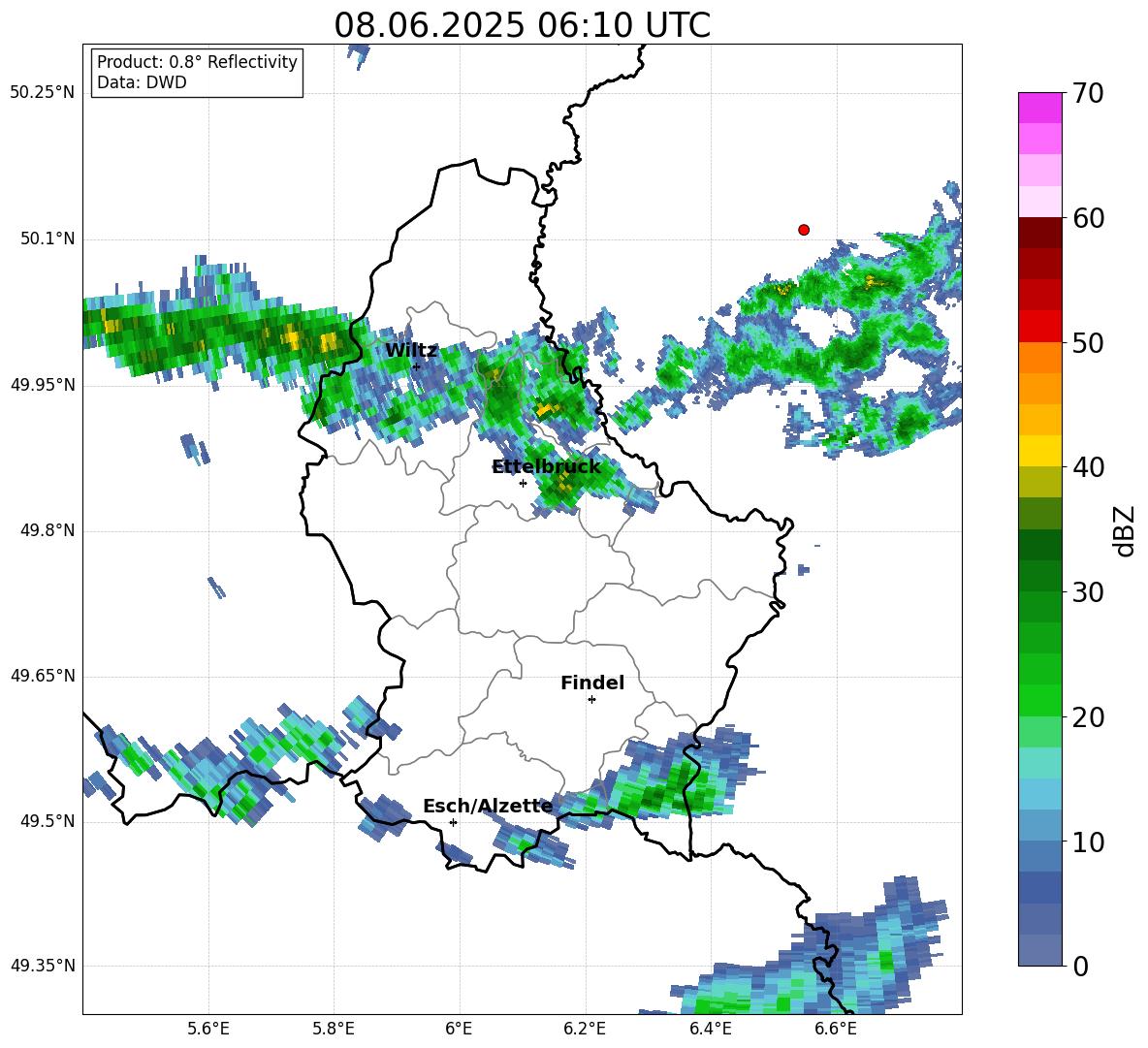This screenshot has height=1048, width=1148.
Task: Click the 49.5°N latitude label
Action: (x=47, y=821)
